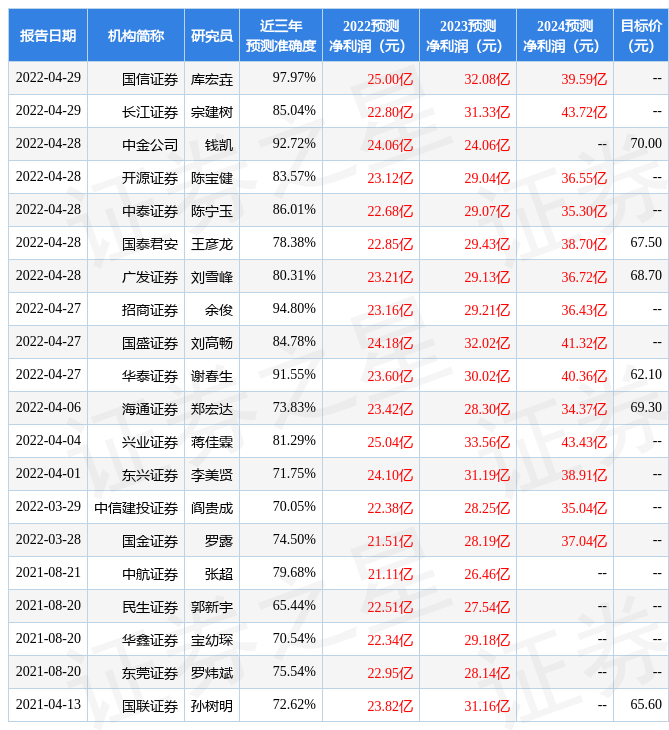This screenshot has width=669, height=730.
Task: Click the 研究员 column header
Action: pos(212,35)
